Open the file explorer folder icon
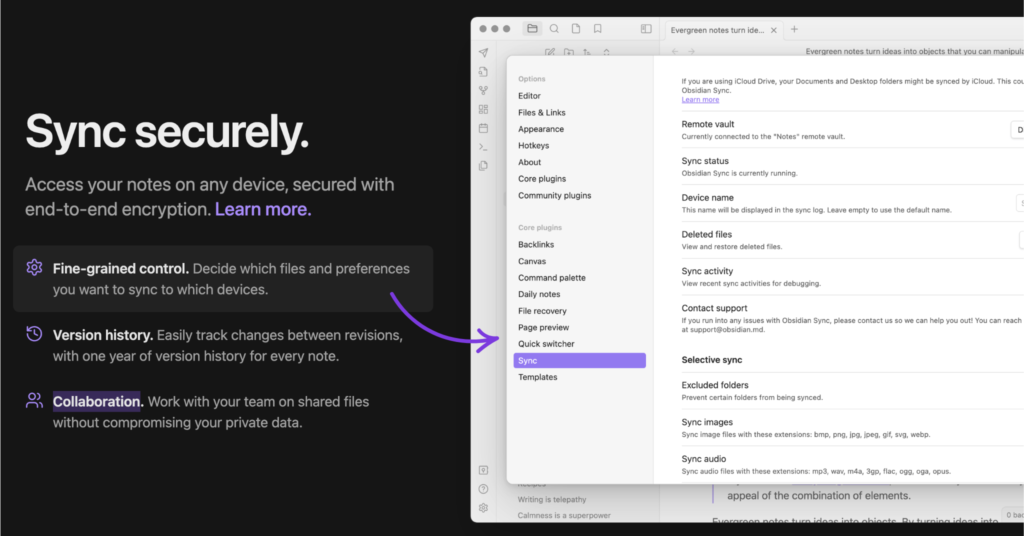 [x=532, y=29]
